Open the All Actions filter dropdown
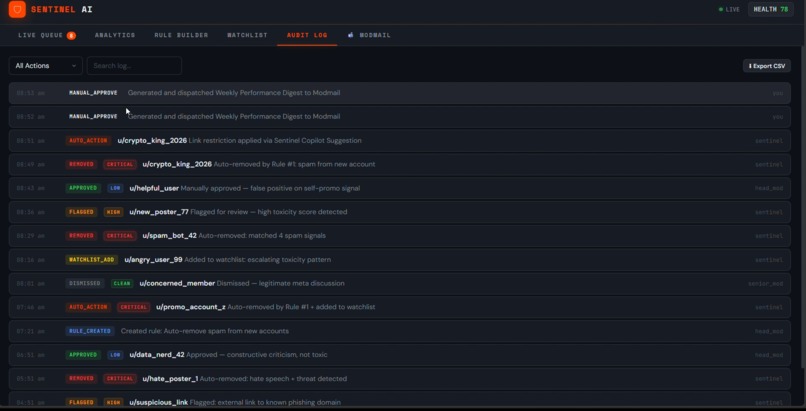Image resolution: width=806 pixels, height=411 pixels. pyautogui.click(x=45, y=66)
